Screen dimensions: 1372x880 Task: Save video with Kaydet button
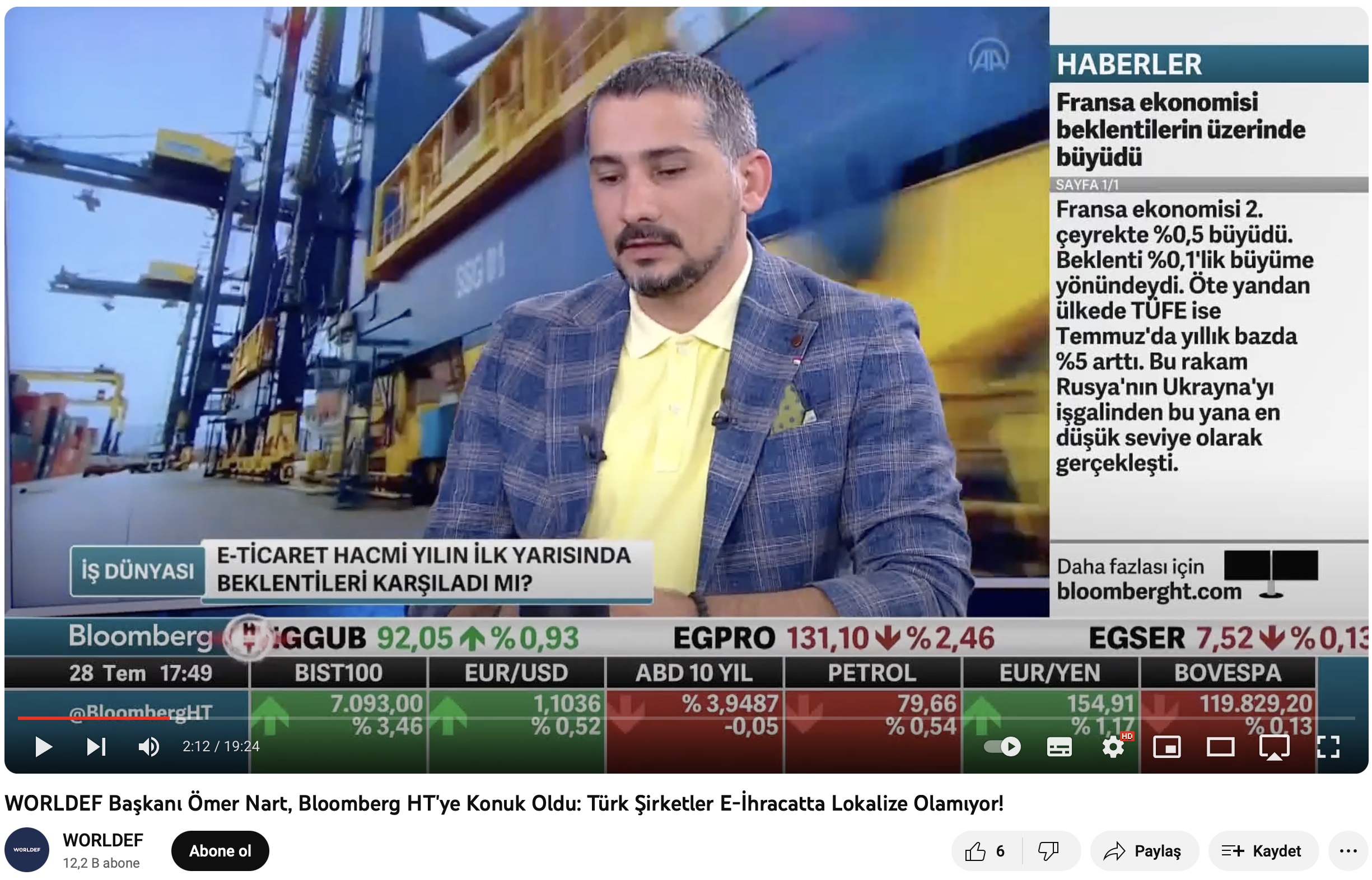coord(1263,851)
